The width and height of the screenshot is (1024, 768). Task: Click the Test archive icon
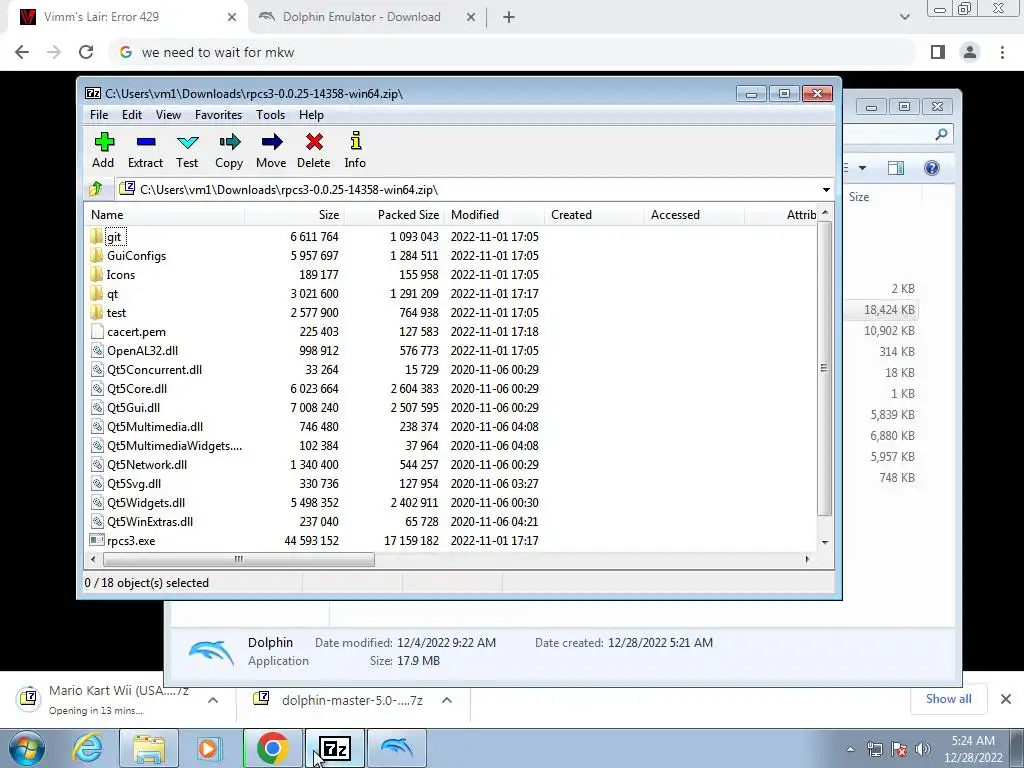(x=187, y=142)
